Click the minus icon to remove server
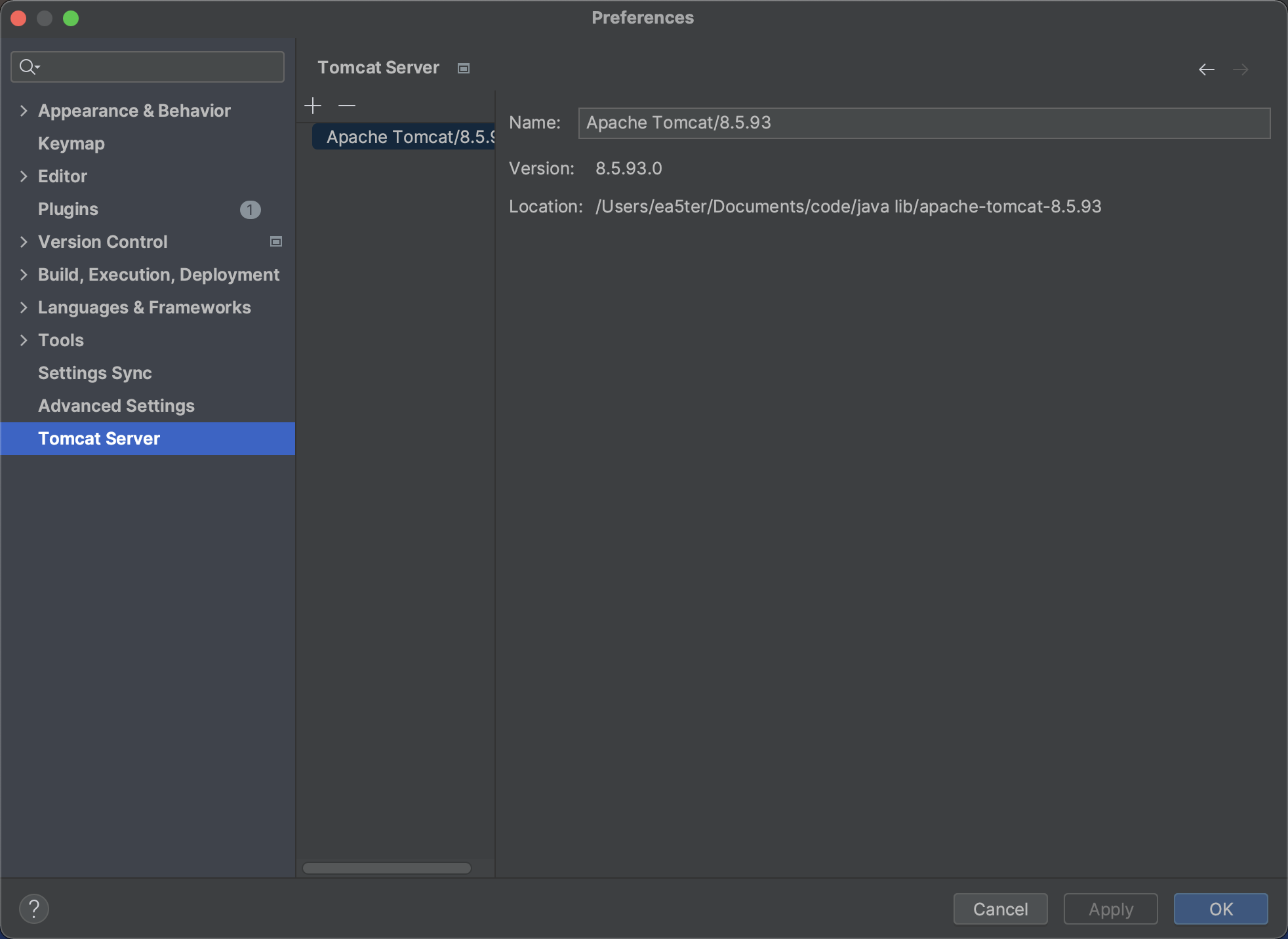1288x939 pixels. pos(347,106)
